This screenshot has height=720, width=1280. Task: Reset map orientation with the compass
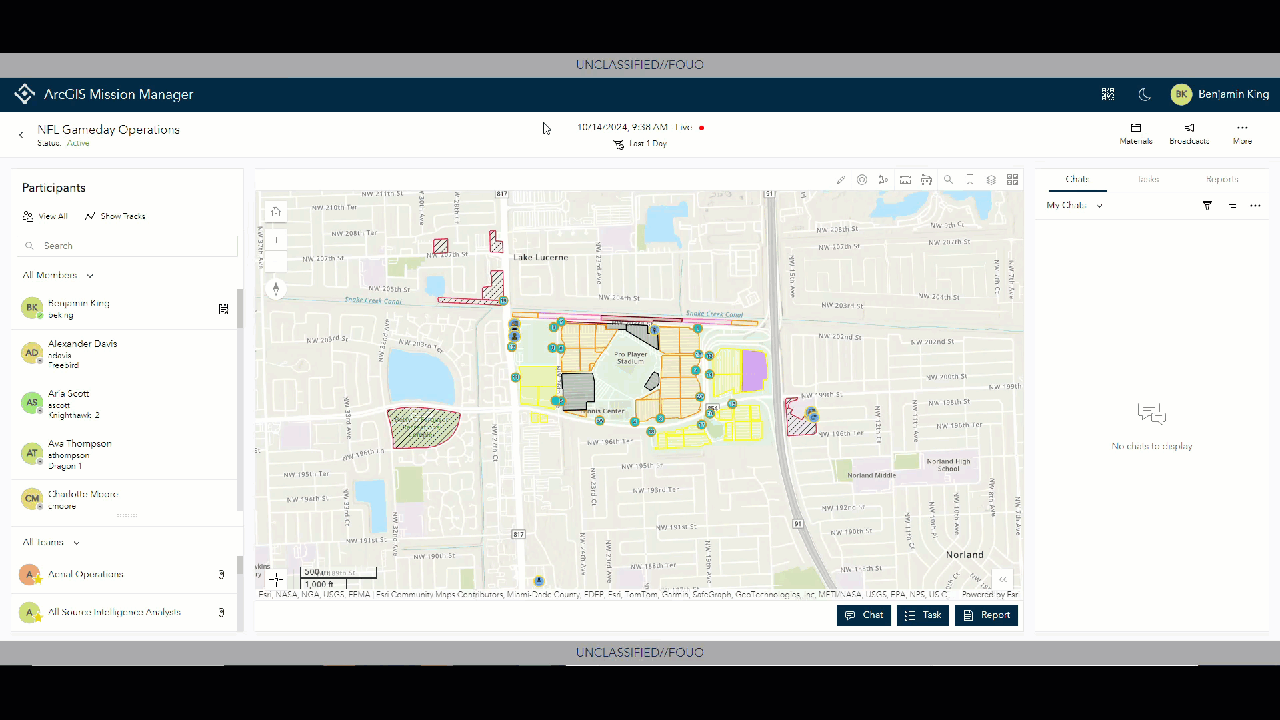pyautogui.click(x=276, y=289)
